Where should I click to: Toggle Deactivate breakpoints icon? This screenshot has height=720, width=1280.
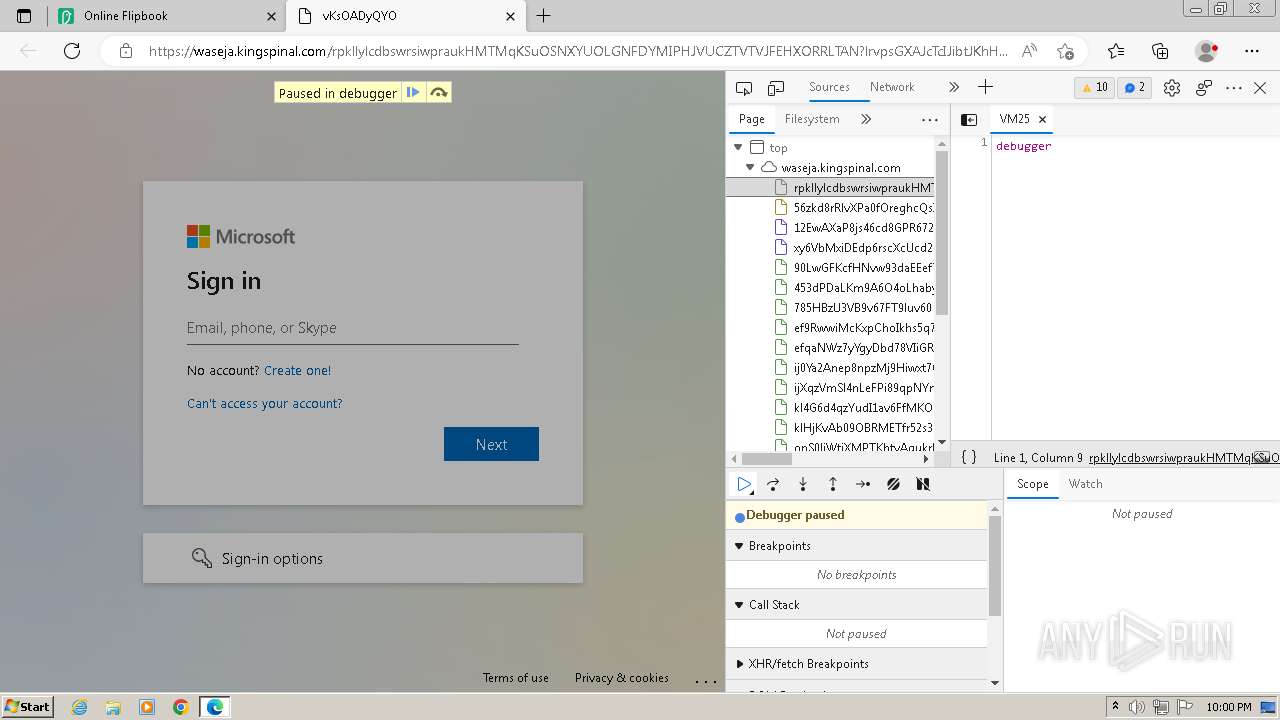click(893, 484)
